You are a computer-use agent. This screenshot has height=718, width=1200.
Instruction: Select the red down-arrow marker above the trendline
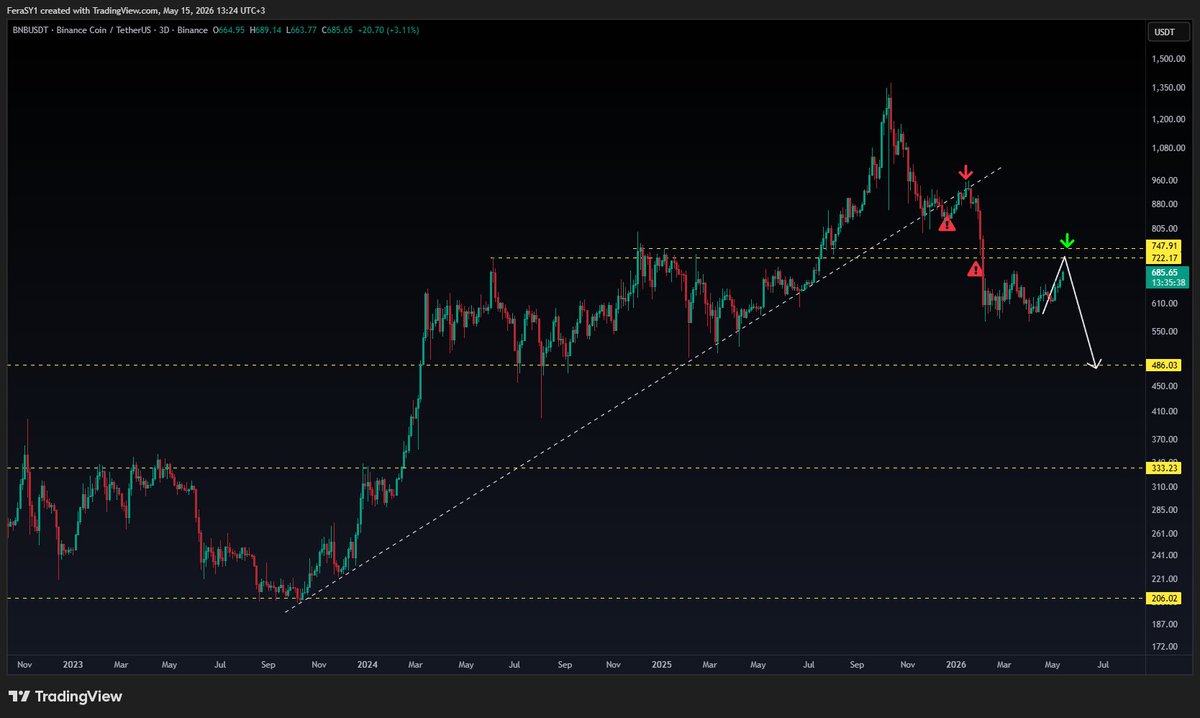click(965, 174)
